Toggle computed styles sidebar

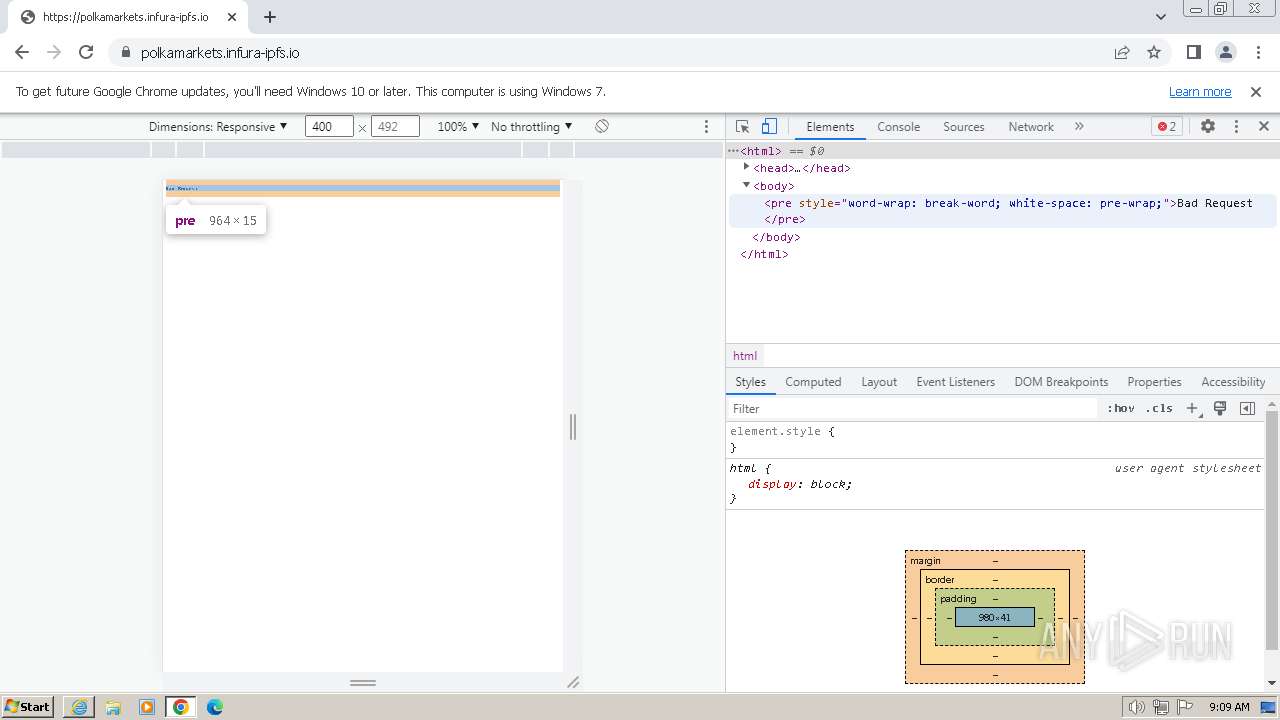click(x=1247, y=408)
